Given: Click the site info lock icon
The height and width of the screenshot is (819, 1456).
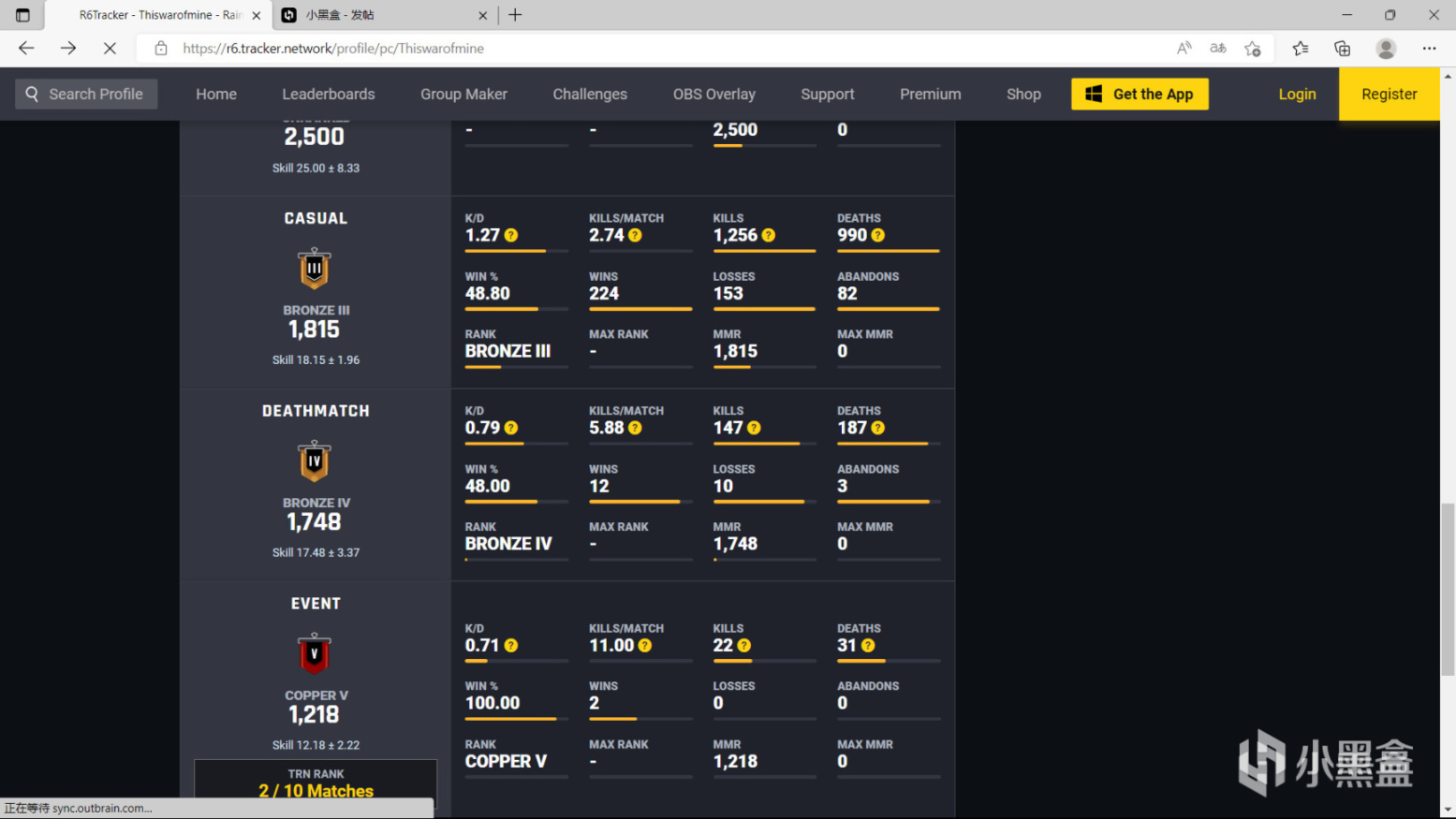Looking at the screenshot, I should [x=161, y=48].
